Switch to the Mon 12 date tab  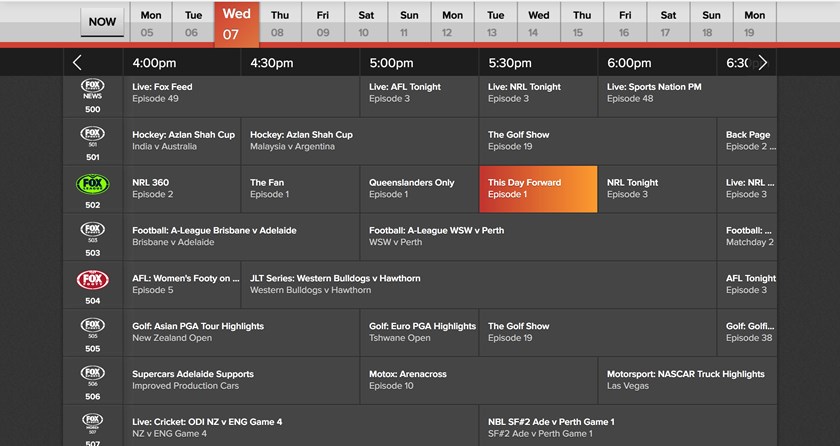coord(453,22)
